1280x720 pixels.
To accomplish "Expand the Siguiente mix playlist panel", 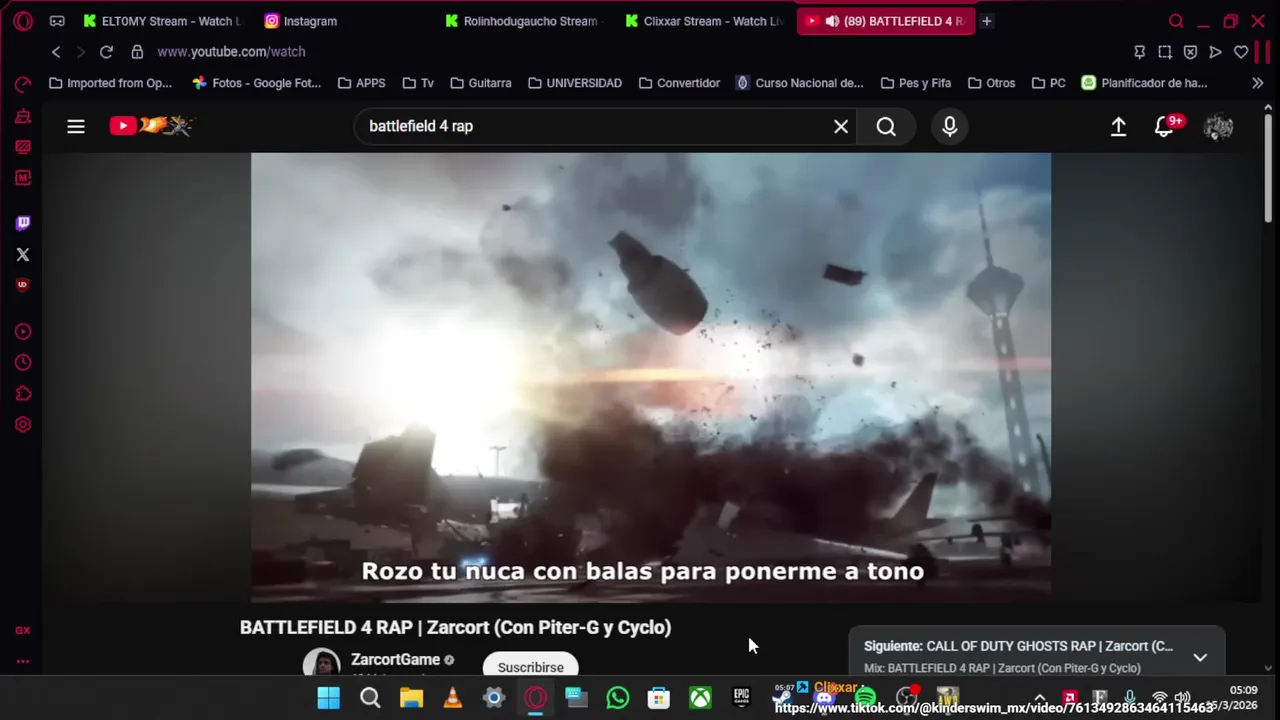I will [x=1200, y=657].
